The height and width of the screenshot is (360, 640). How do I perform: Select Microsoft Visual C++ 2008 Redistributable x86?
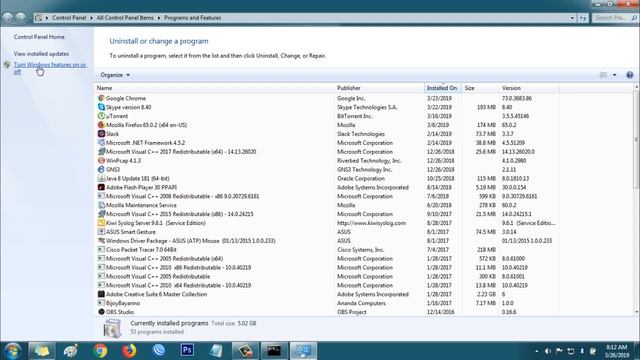point(327,196)
